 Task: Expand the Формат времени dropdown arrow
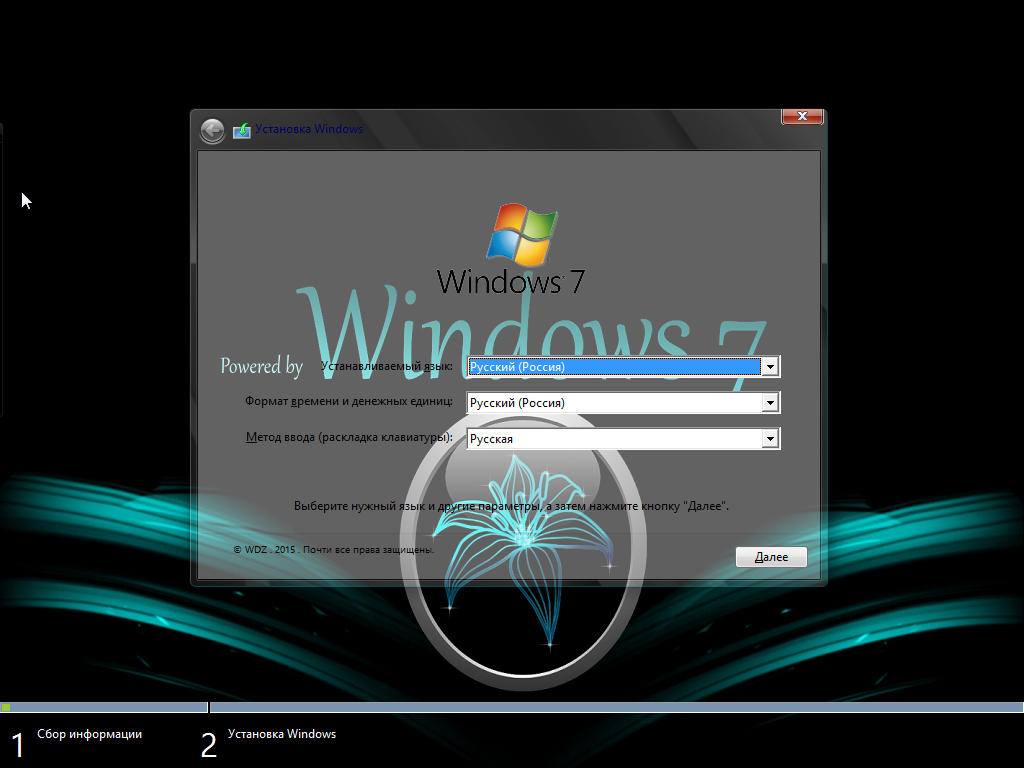(x=769, y=403)
